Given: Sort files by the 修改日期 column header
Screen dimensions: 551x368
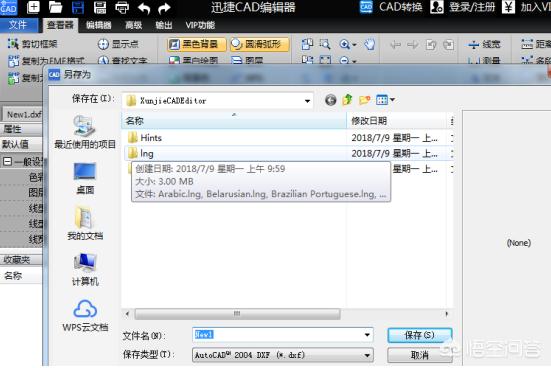Looking at the screenshot, I should point(396,121).
